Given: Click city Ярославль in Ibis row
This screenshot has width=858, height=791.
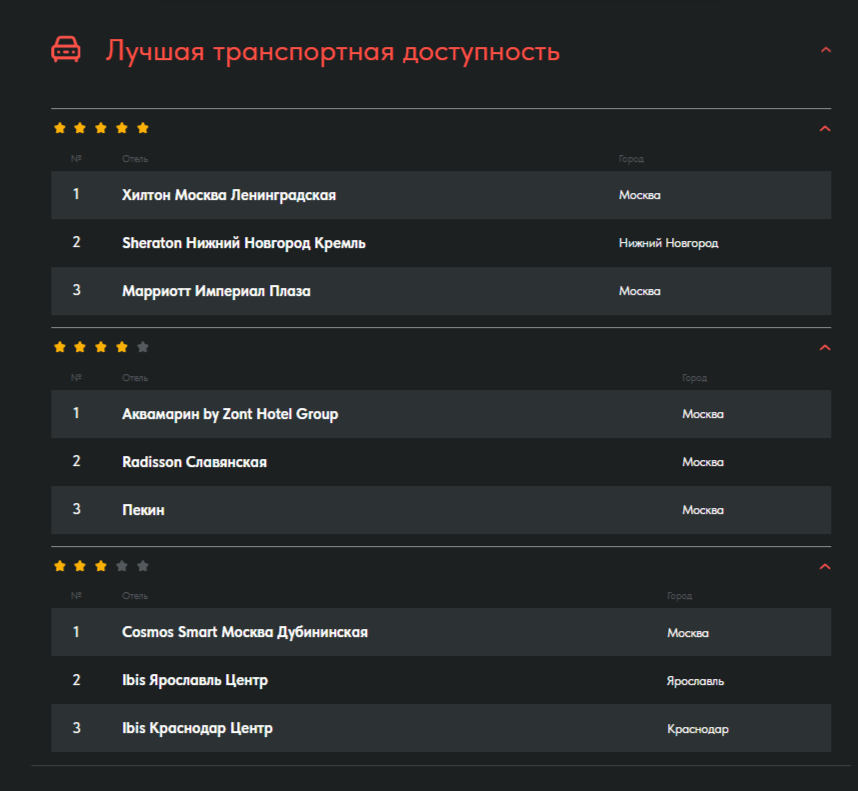Looking at the screenshot, I should (x=695, y=681).
